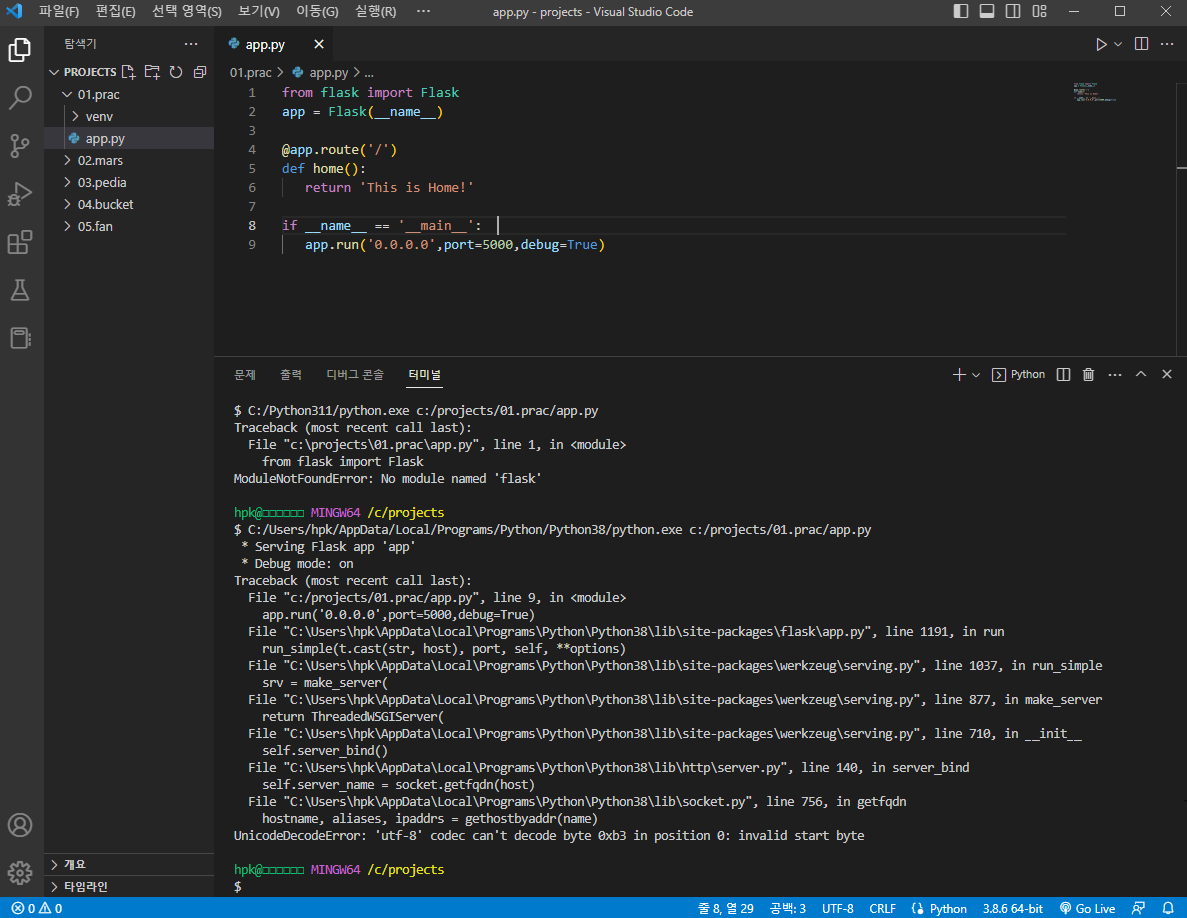Run the Python file with play button

click(1101, 45)
